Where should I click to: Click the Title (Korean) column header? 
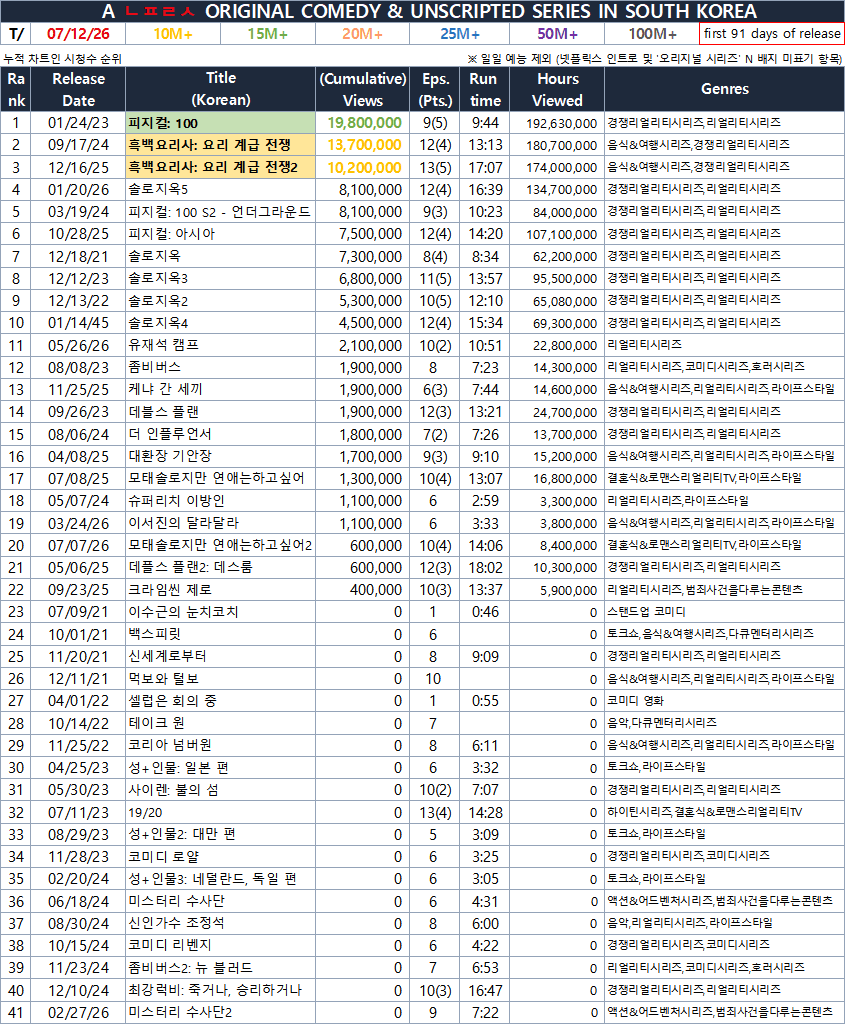click(x=220, y=89)
